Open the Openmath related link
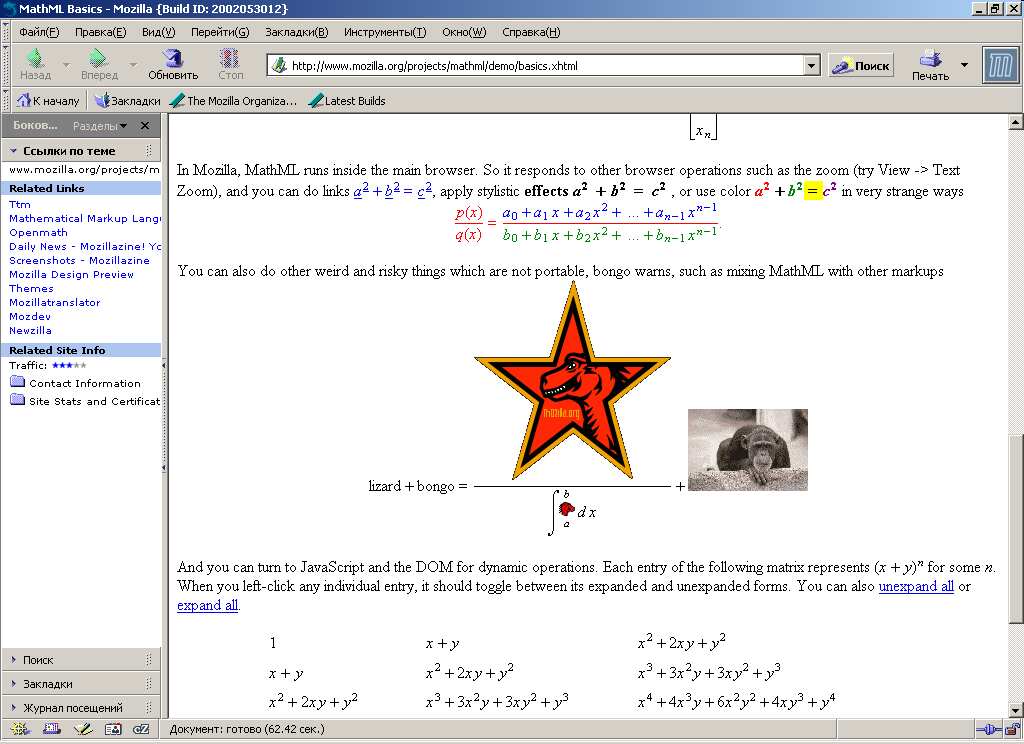 click(x=39, y=233)
